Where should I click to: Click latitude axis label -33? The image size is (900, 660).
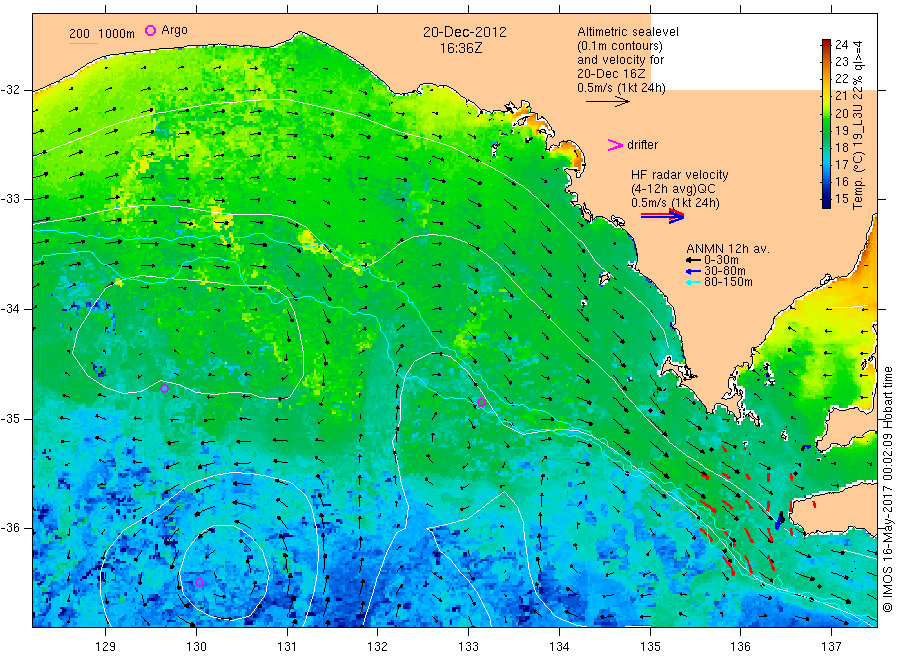click(10, 199)
